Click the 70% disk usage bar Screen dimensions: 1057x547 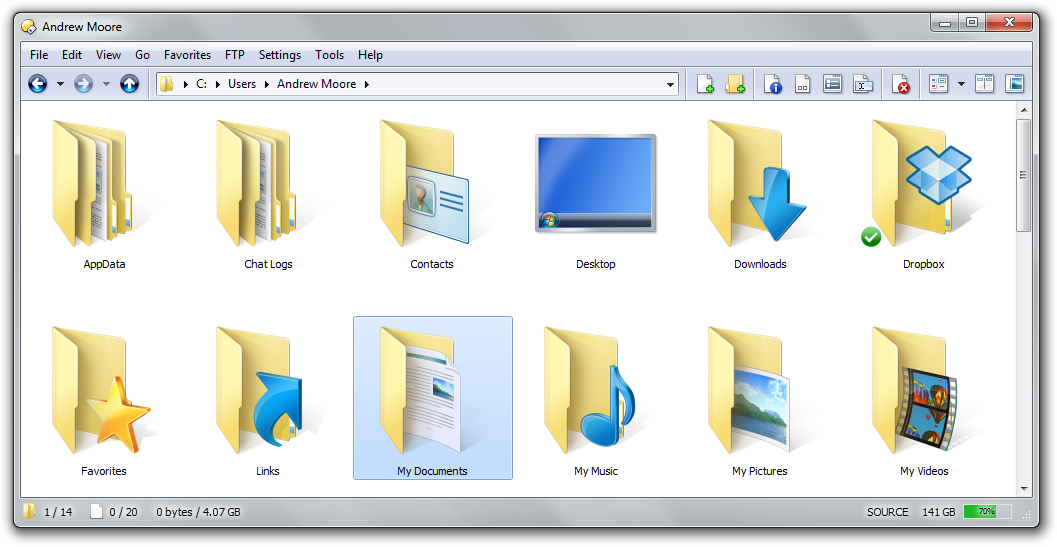click(987, 512)
